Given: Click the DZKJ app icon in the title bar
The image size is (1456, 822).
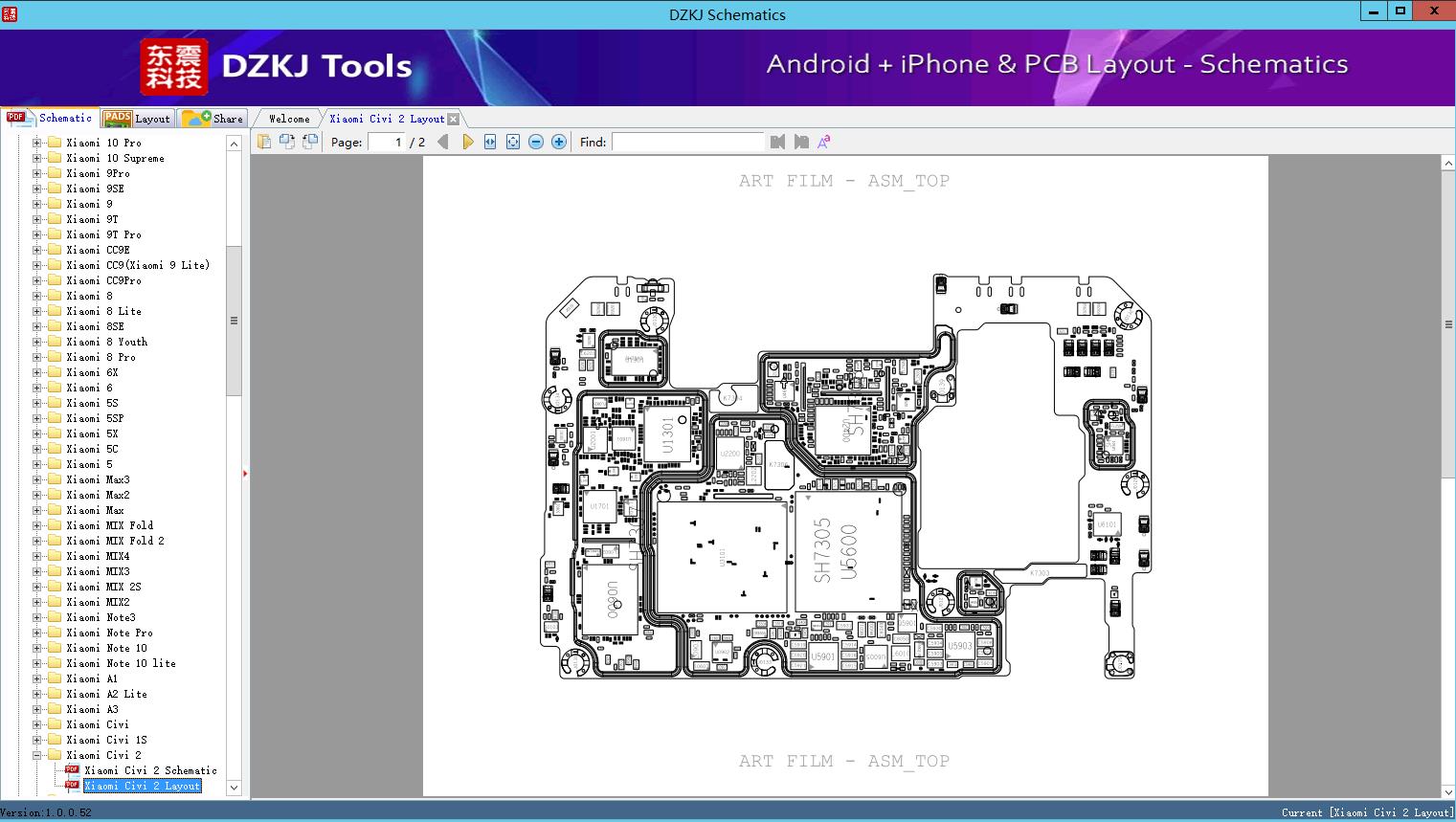Looking at the screenshot, I should (x=10, y=13).
